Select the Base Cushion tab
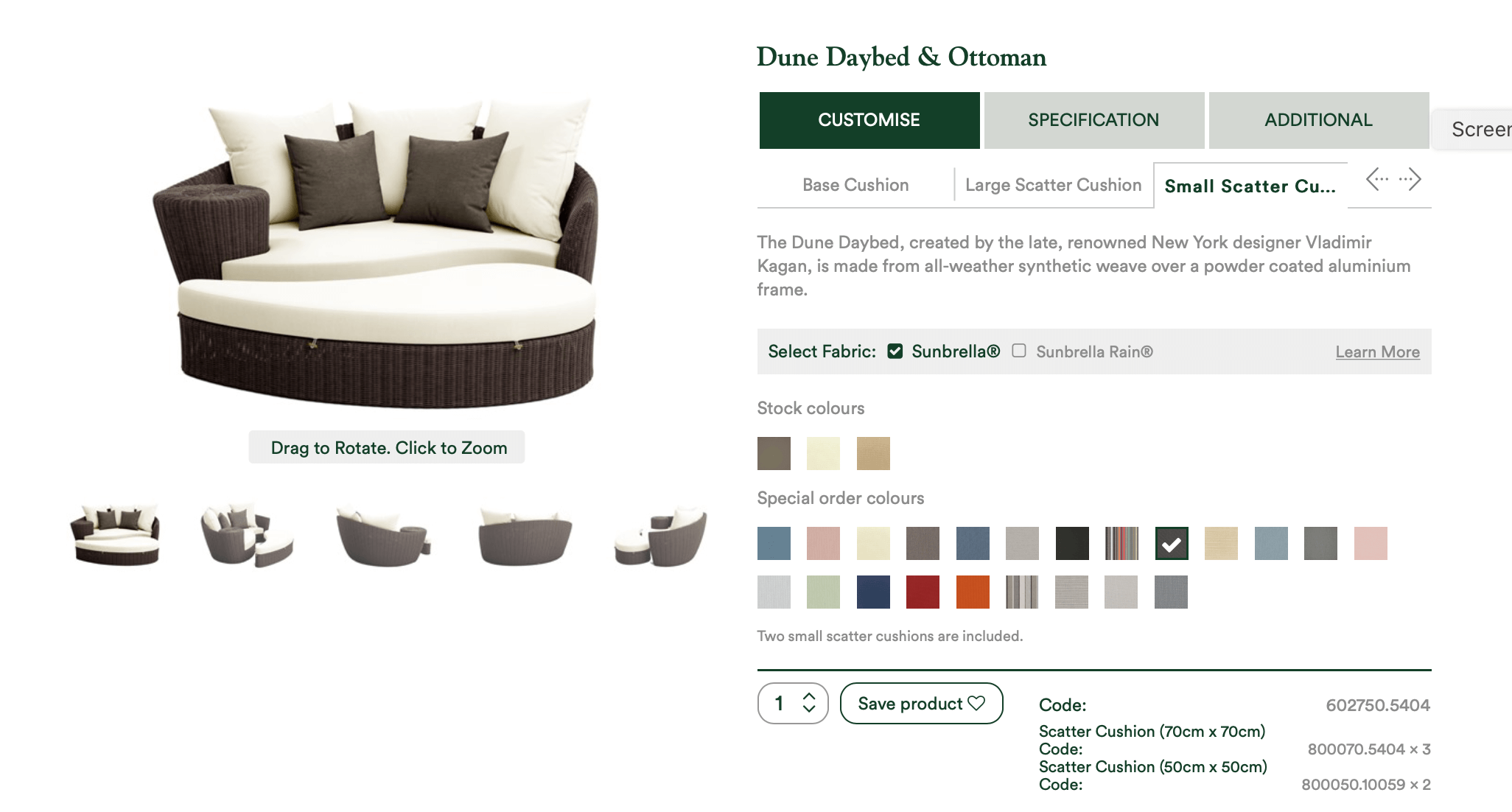Image resolution: width=1512 pixels, height=812 pixels. [x=855, y=185]
